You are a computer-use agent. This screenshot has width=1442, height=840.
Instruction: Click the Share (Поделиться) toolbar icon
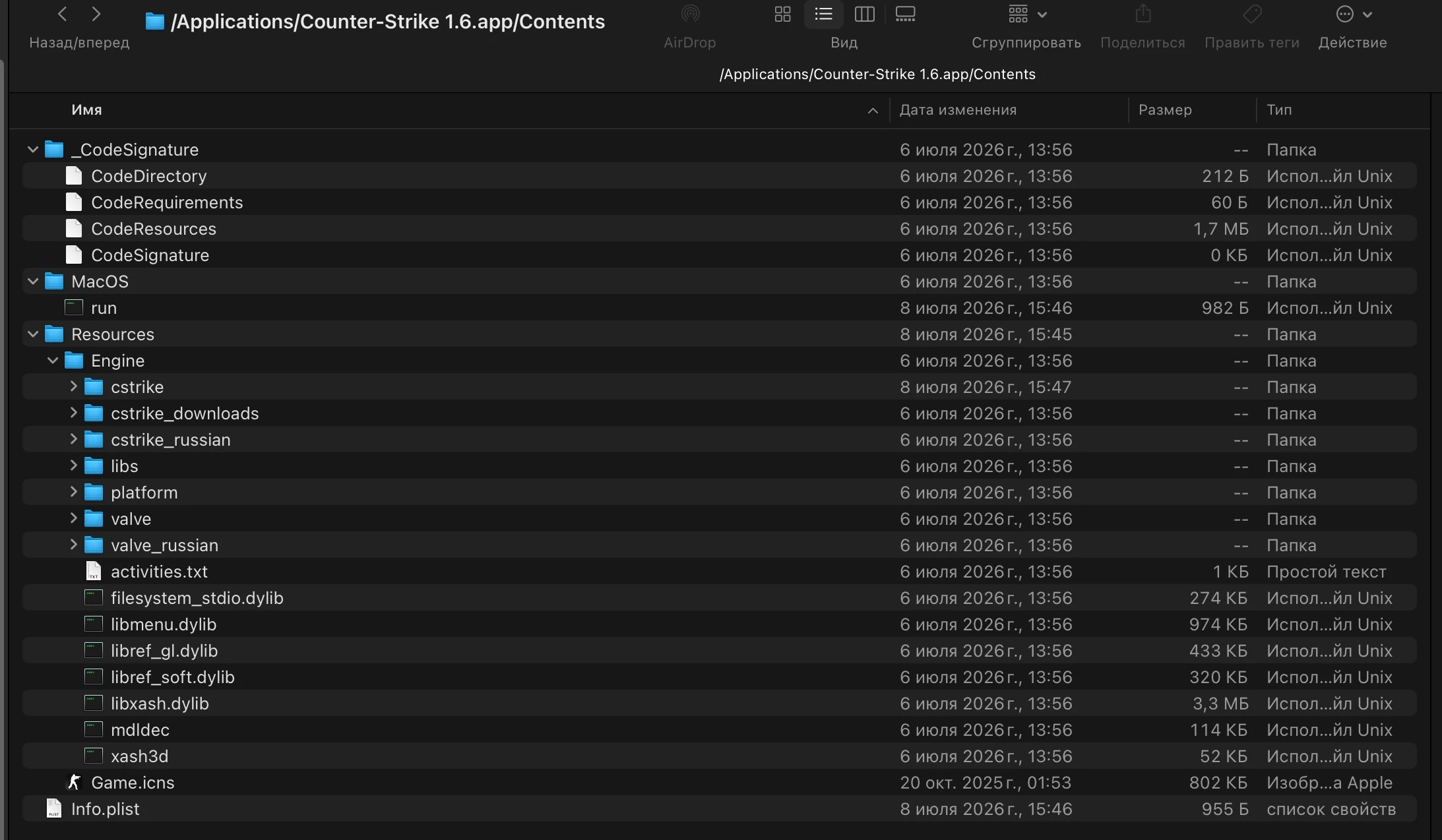pyautogui.click(x=1143, y=14)
